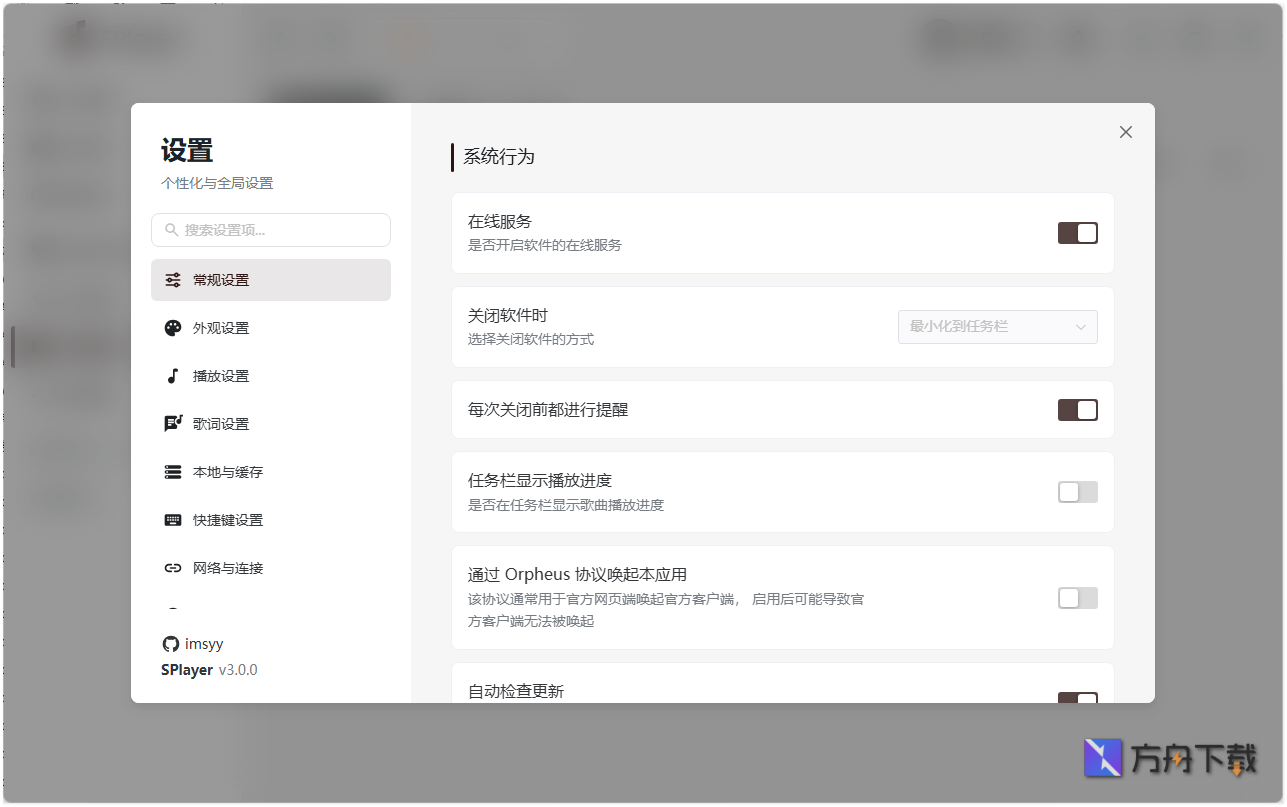This screenshot has height=807, width=1287.
Task: Click the 快捷键设置 keyboard icon
Action: tap(172, 519)
